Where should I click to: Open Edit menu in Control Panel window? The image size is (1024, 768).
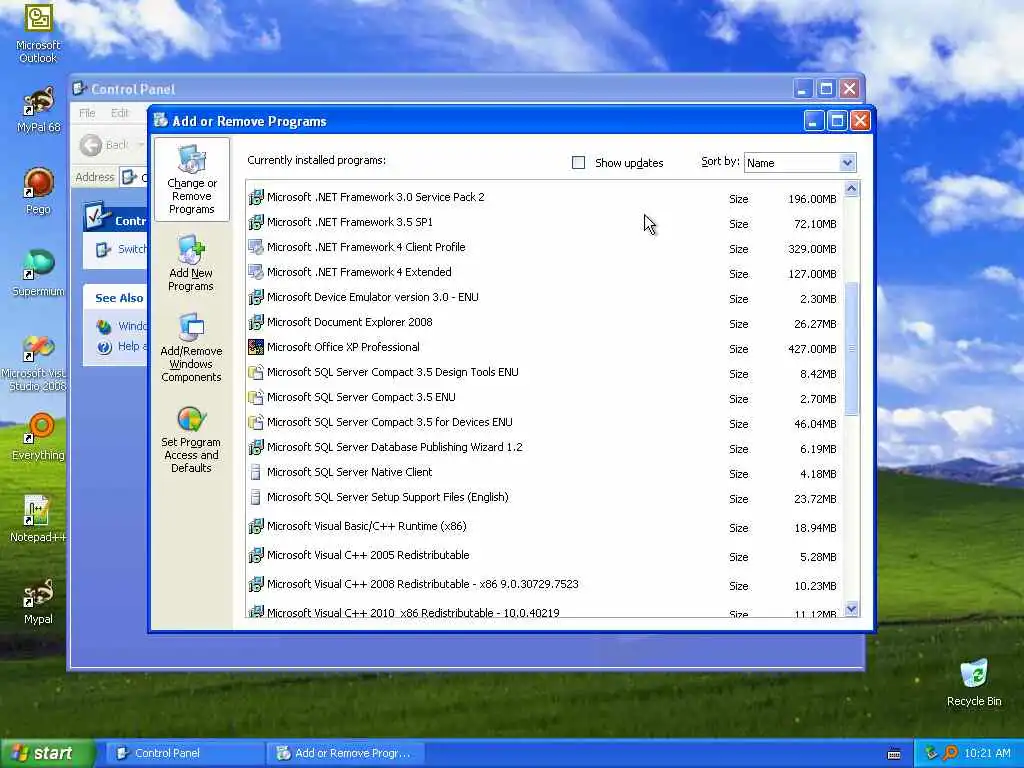pyautogui.click(x=120, y=113)
